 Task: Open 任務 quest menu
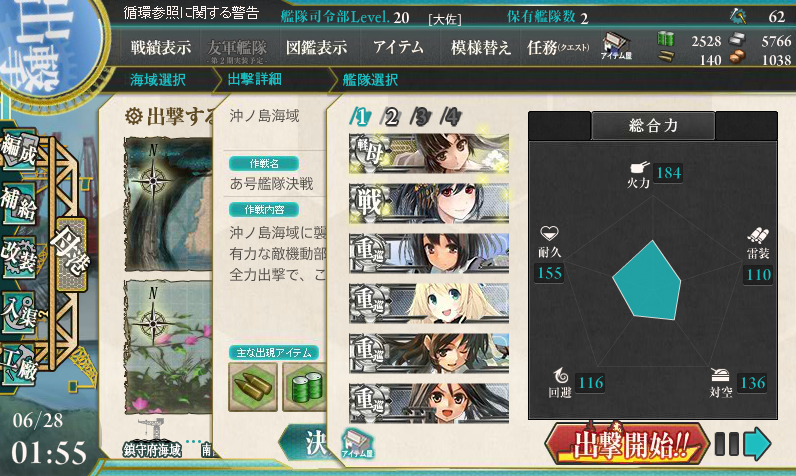[x=558, y=48]
